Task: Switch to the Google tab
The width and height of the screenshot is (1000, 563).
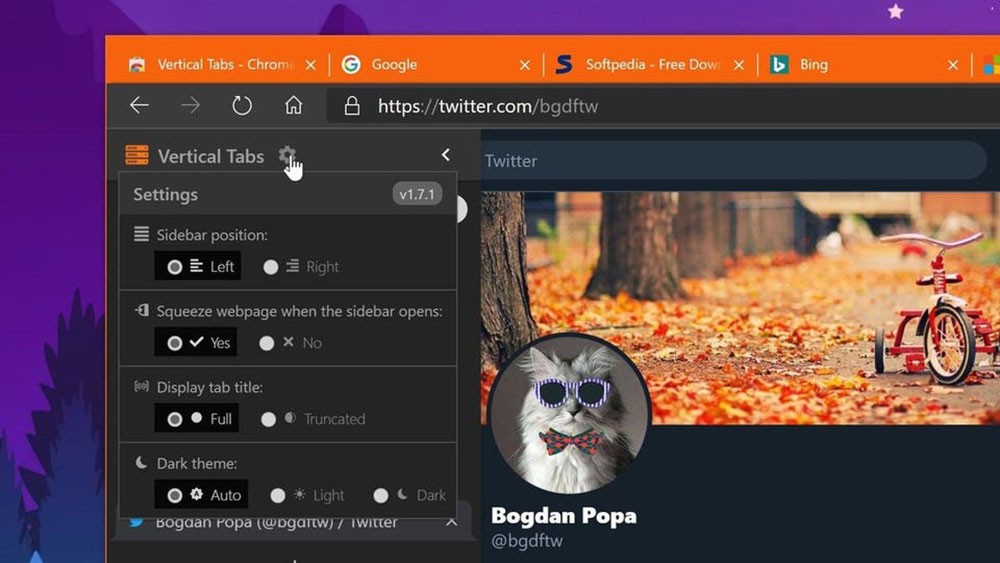Action: [434, 64]
